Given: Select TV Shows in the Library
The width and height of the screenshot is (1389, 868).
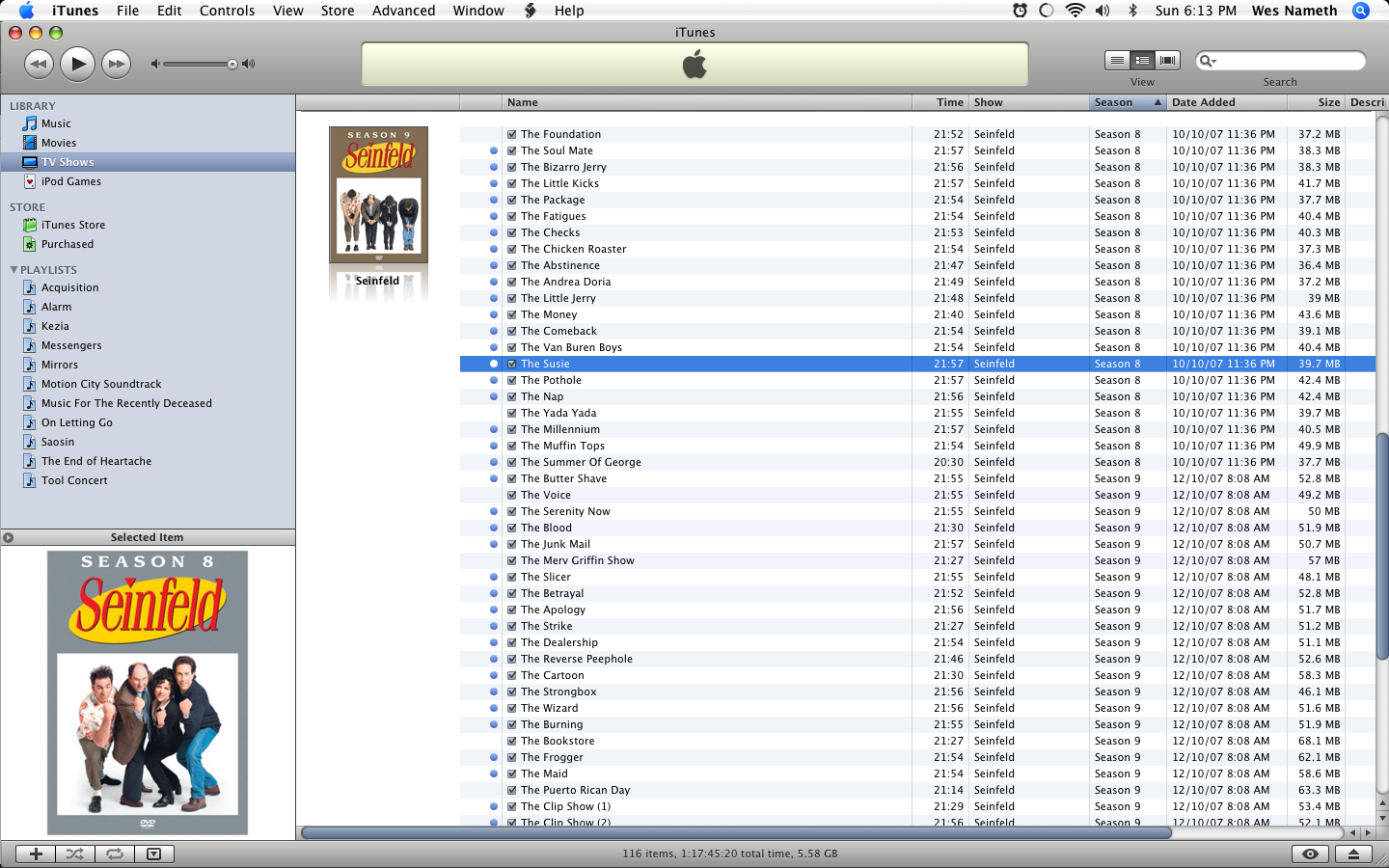Looking at the screenshot, I should [148, 162].
